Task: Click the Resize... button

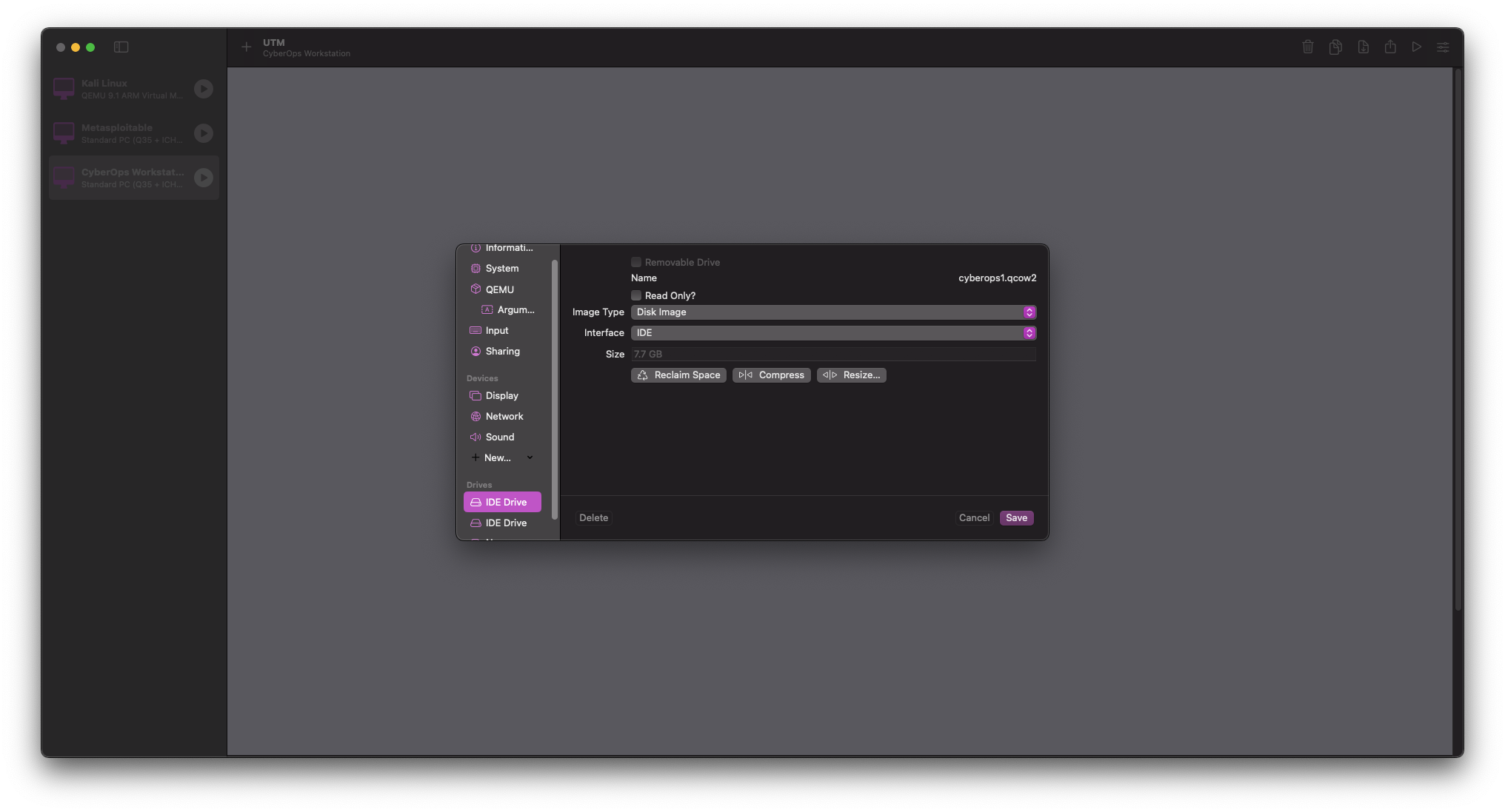Action: click(x=852, y=375)
